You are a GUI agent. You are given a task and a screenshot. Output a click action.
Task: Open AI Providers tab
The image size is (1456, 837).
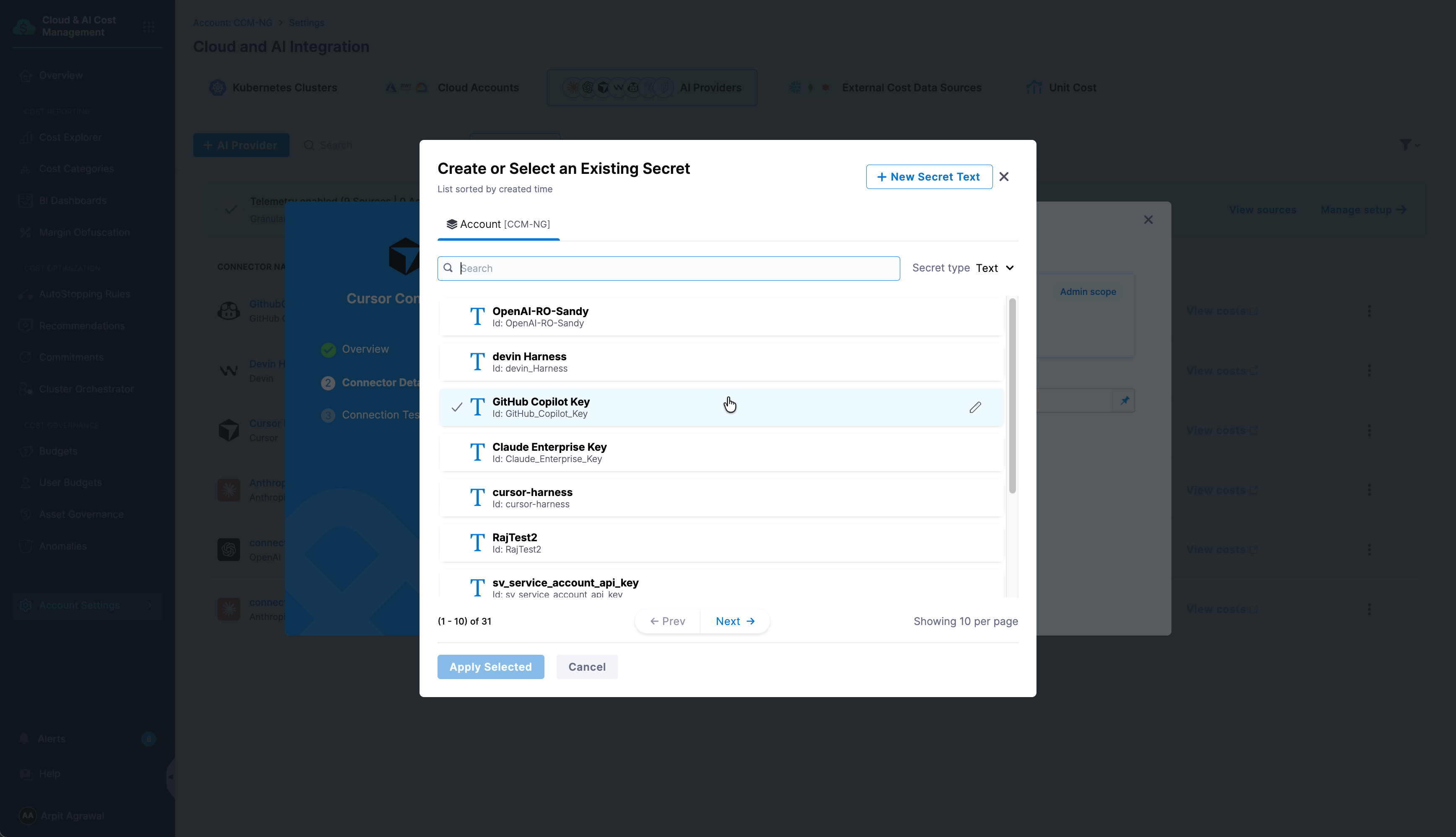(652, 88)
